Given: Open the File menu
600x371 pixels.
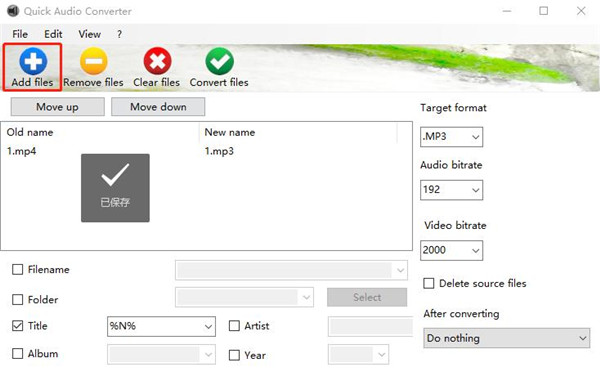Looking at the screenshot, I should pos(20,34).
